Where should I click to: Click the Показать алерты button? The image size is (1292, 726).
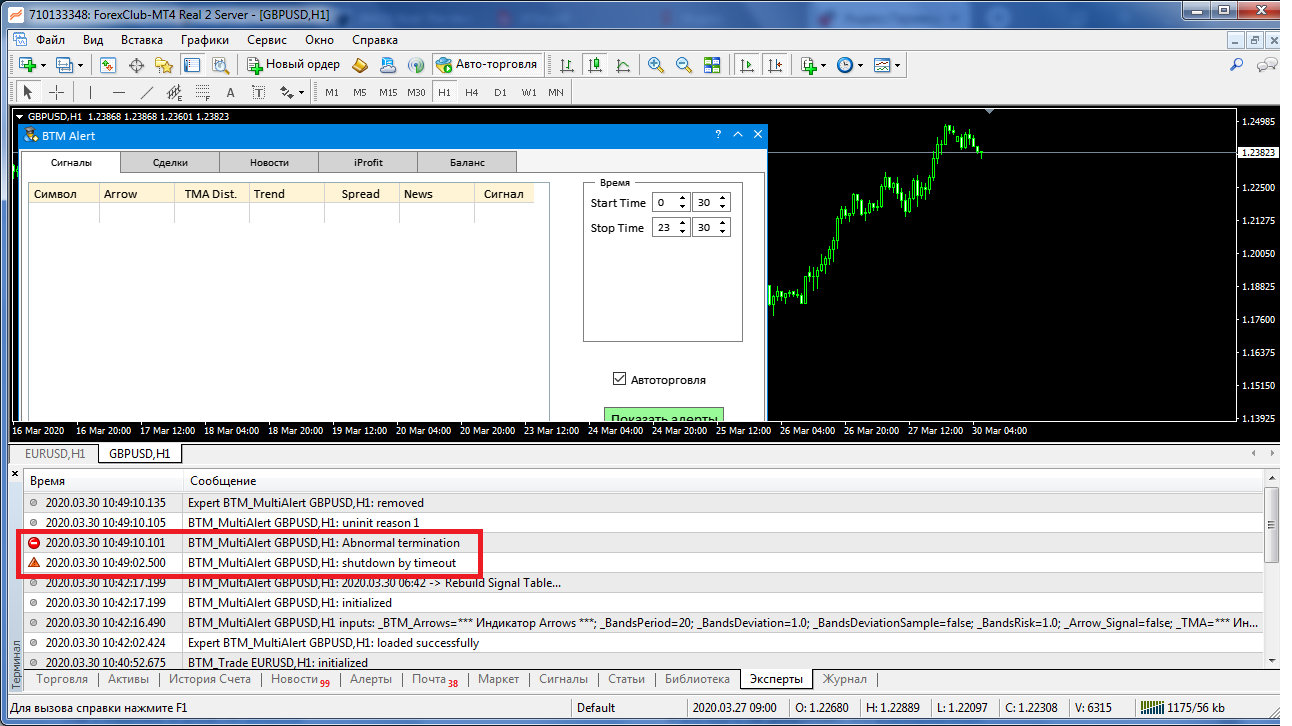tap(664, 414)
